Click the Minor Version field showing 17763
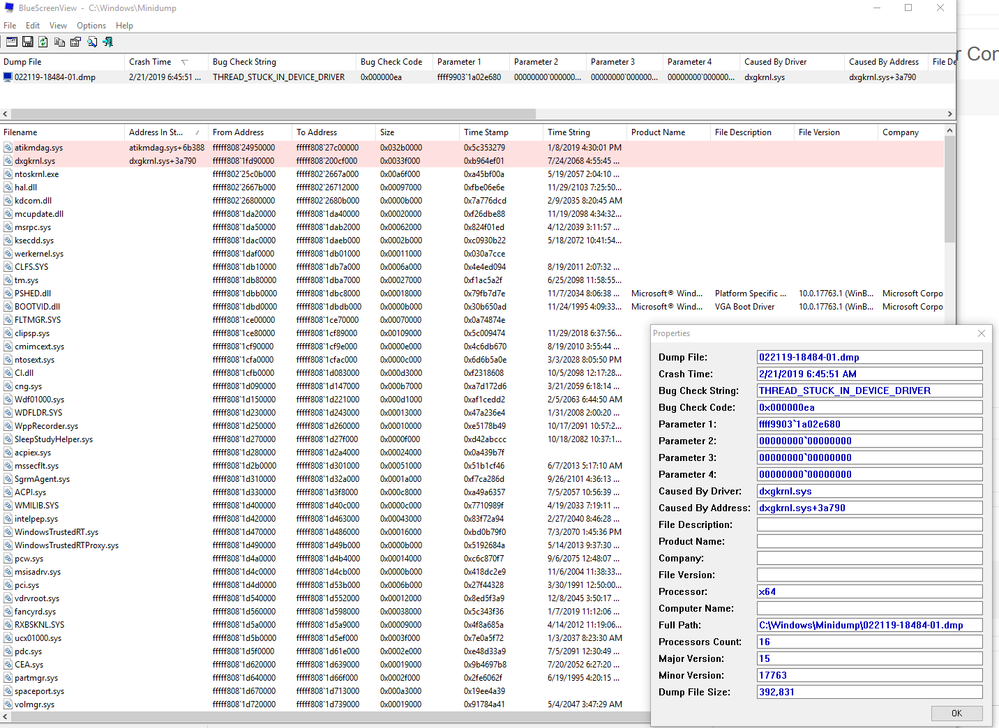Viewport: 999px width, 728px height. [x=870, y=675]
